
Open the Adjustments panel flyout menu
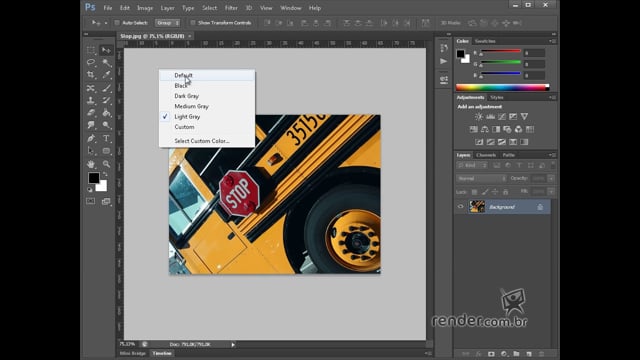tap(552, 98)
